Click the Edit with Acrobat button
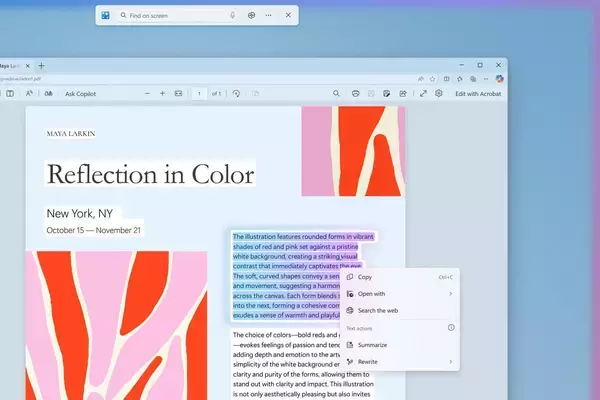600x400 pixels. click(x=478, y=93)
